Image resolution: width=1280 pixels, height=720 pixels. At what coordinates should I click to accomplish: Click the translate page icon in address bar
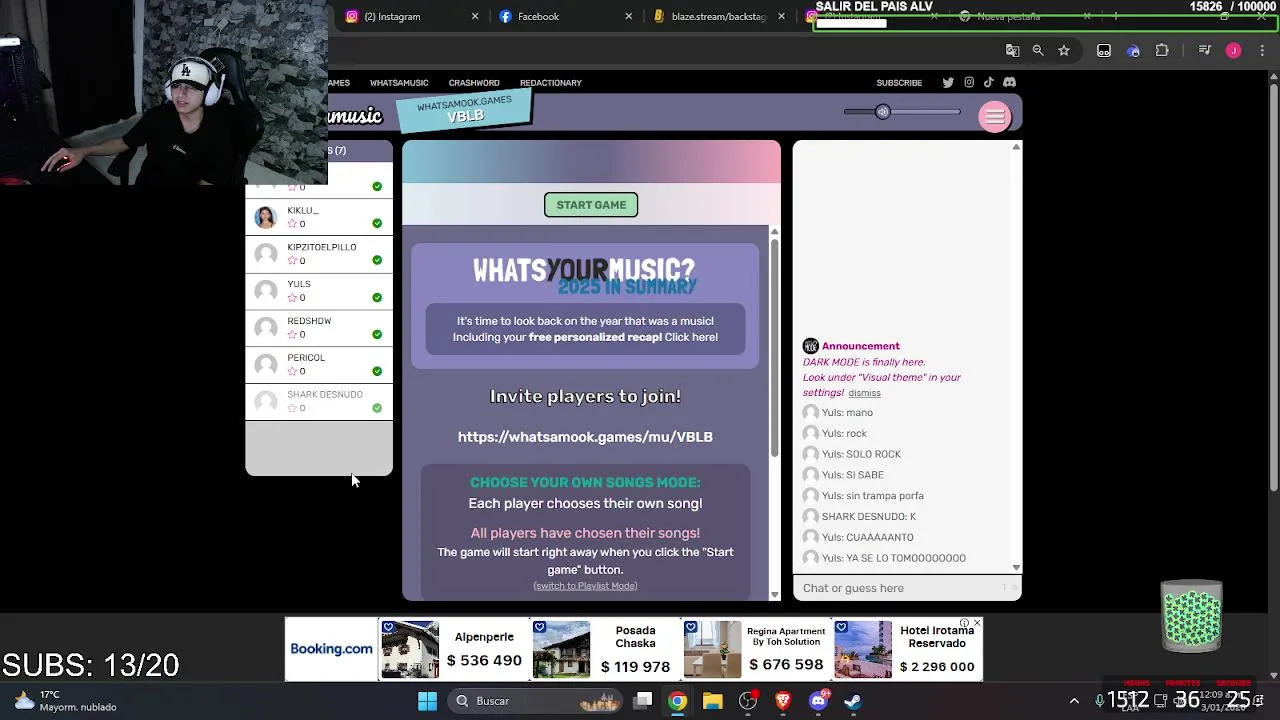coord(1012,50)
